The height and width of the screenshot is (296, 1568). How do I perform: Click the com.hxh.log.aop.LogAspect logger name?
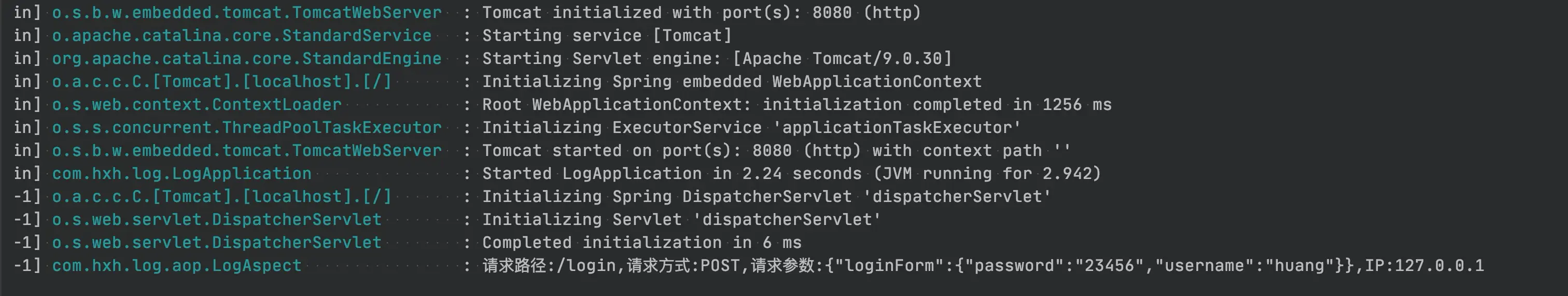point(176,265)
